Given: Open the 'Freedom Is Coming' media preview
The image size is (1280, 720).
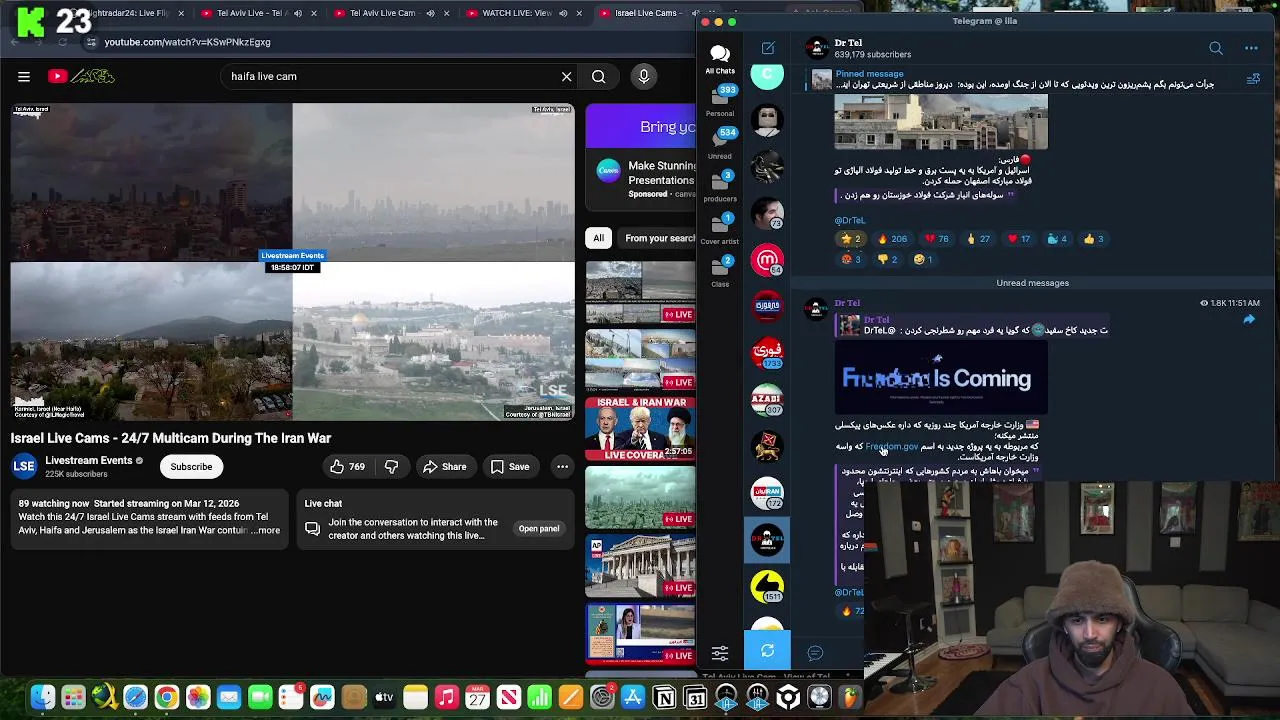Looking at the screenshot, I should [941, 378].
